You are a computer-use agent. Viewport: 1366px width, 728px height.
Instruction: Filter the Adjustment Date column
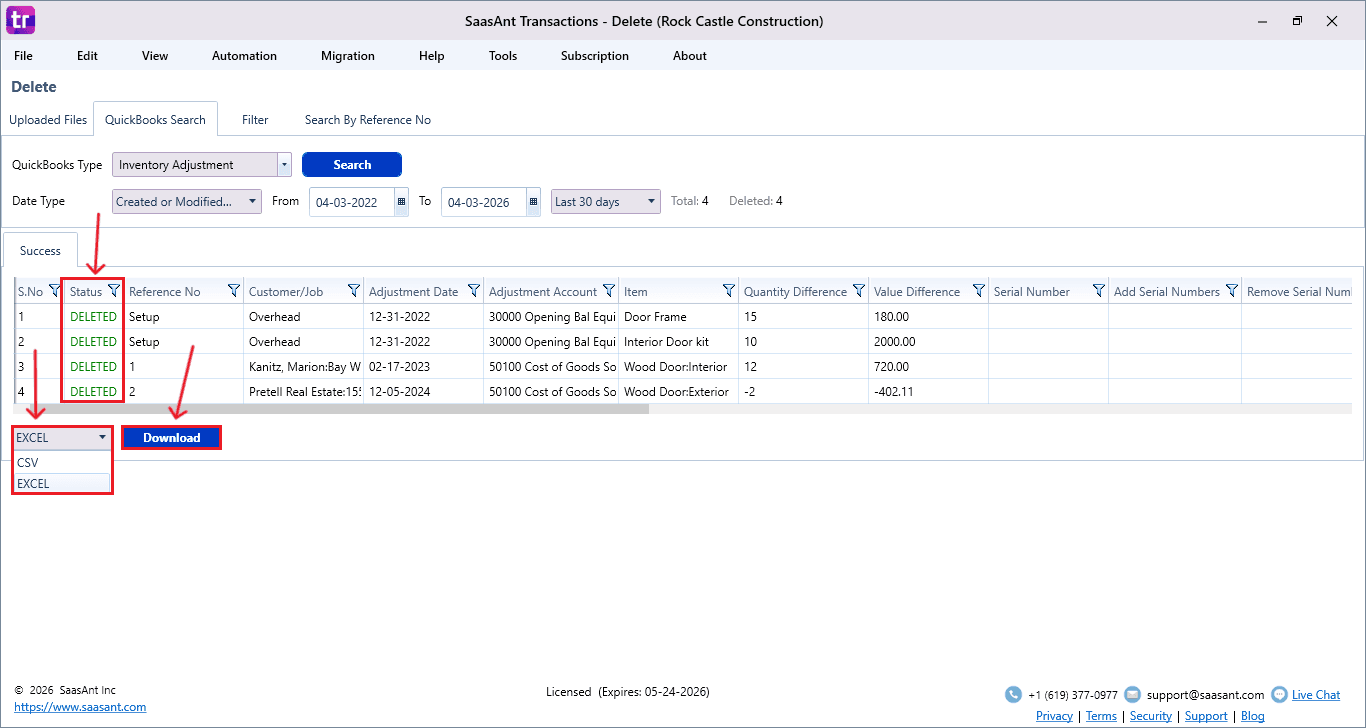tap(474, 291)
